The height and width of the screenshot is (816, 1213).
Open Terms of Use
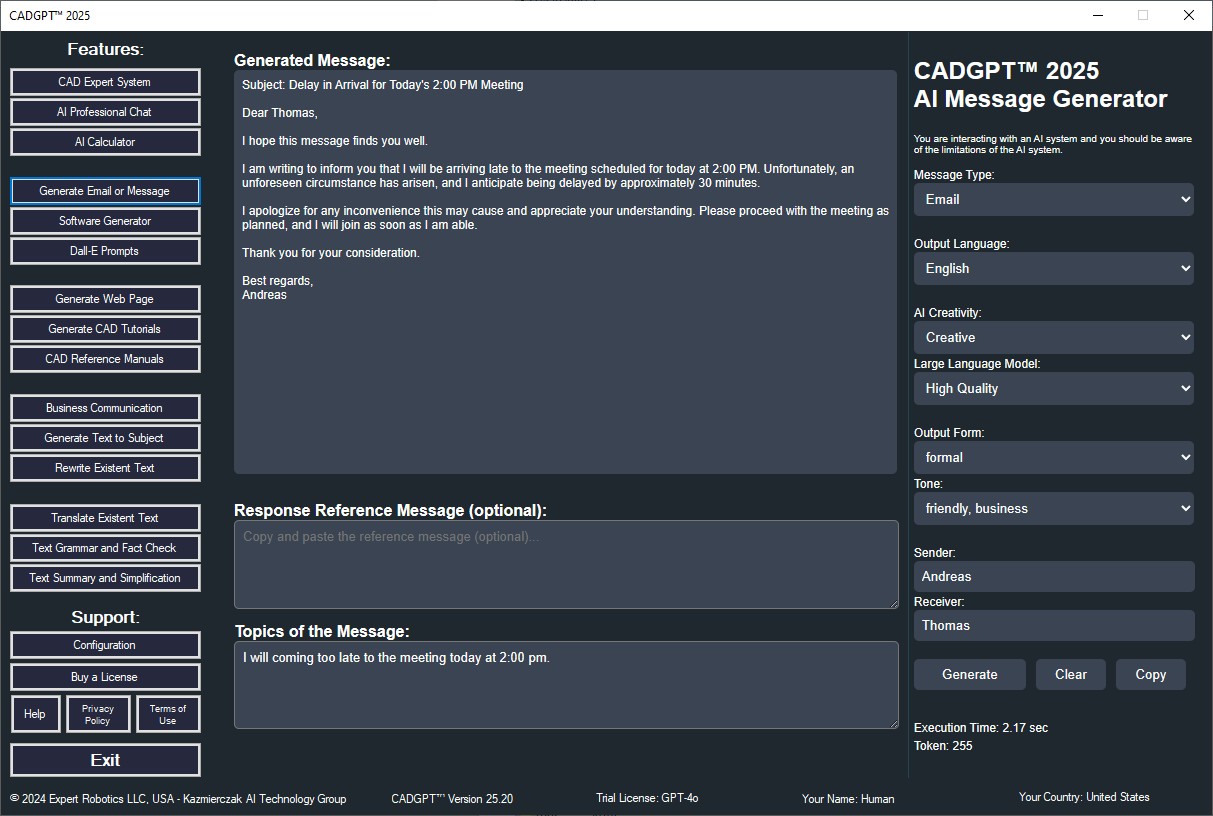pos(168,714)
